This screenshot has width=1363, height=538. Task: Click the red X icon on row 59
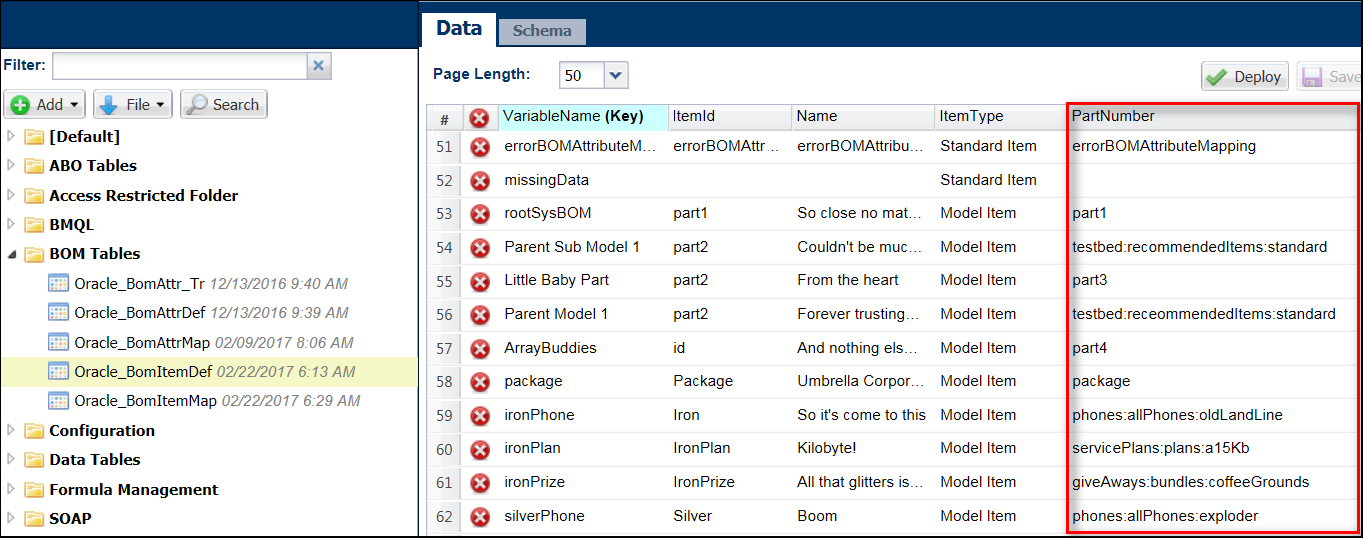[x=480, y=416]
